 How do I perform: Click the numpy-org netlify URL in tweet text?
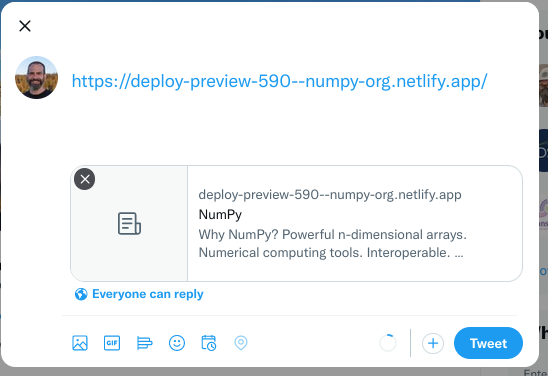(279, 81)
